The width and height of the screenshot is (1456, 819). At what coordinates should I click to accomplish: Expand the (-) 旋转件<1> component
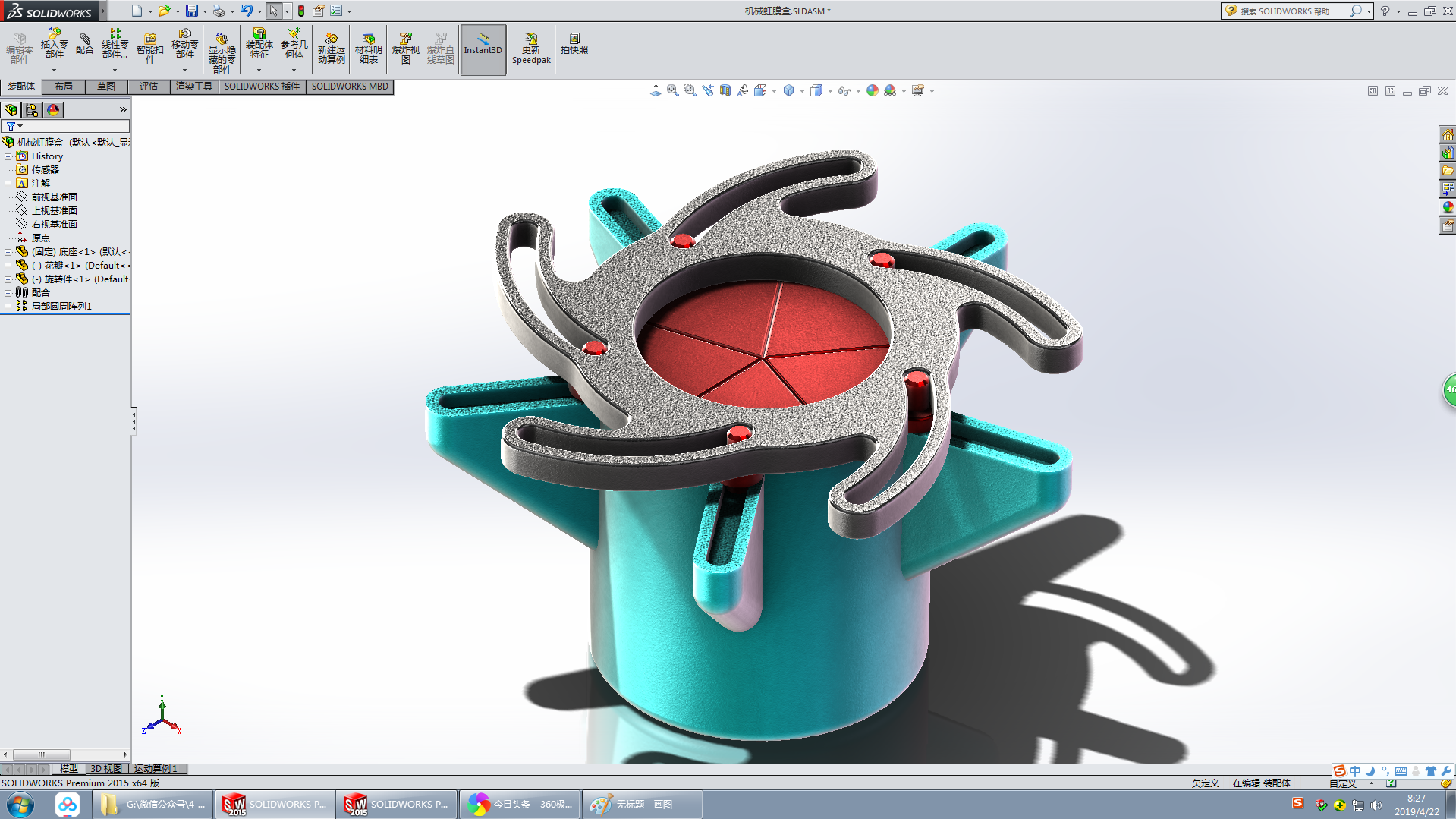point(8,279)
